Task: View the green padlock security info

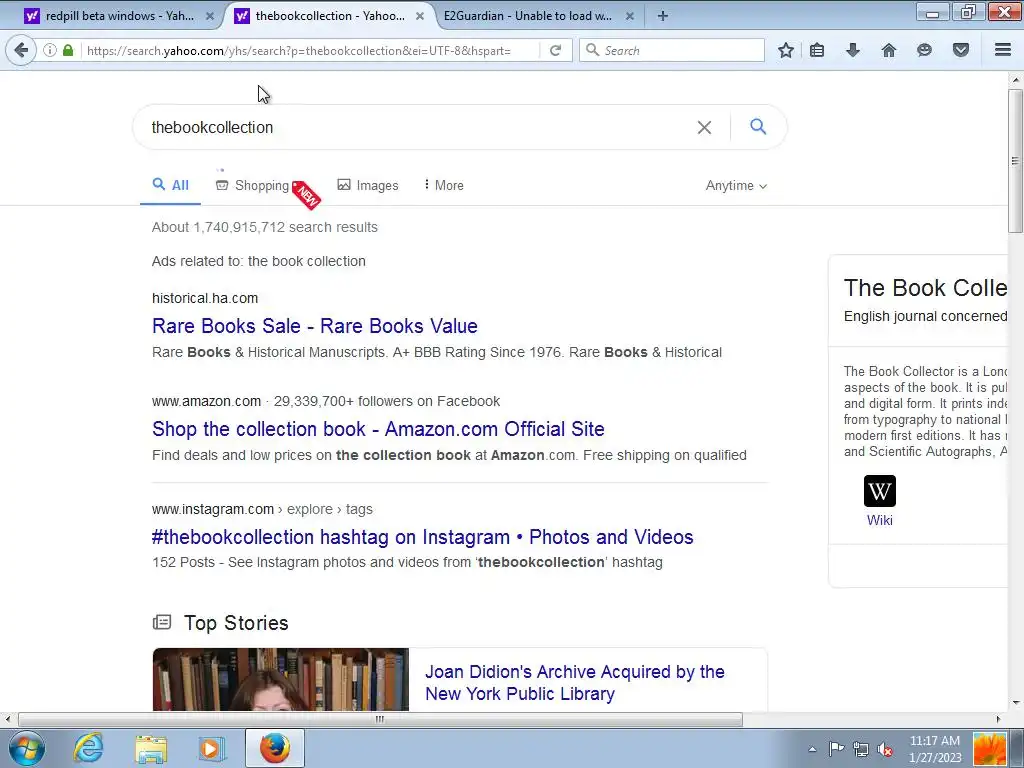Action: (68, 50)
